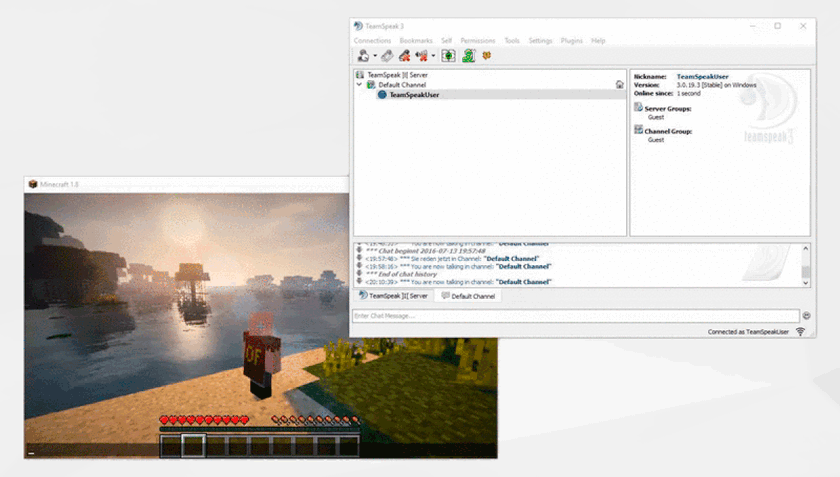Viewport: 840px width, 477px height.
Task: Click the default channel house icon
Action: [619, 85]
